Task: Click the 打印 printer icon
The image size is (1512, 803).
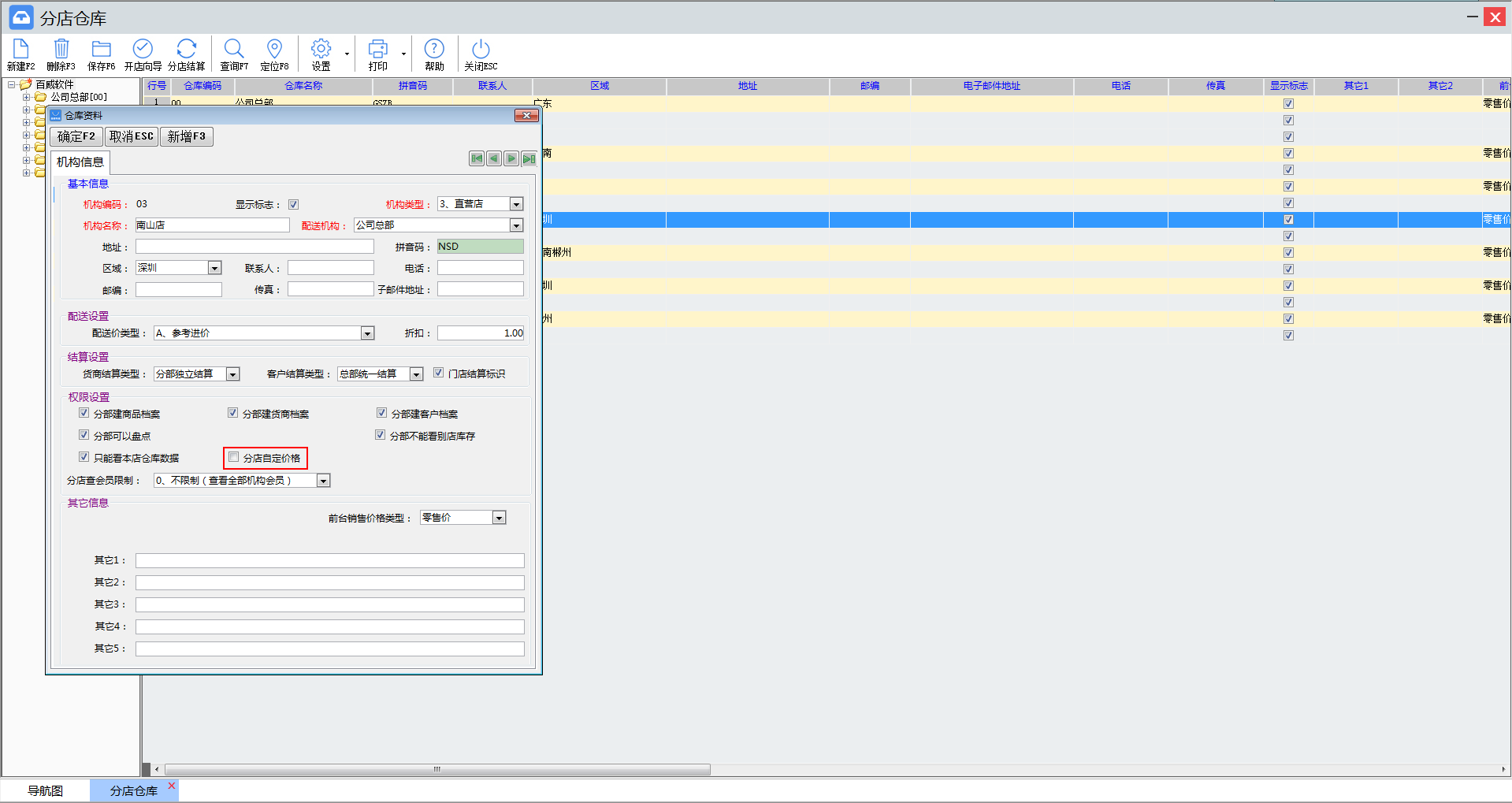Action: tap(378, 49)
